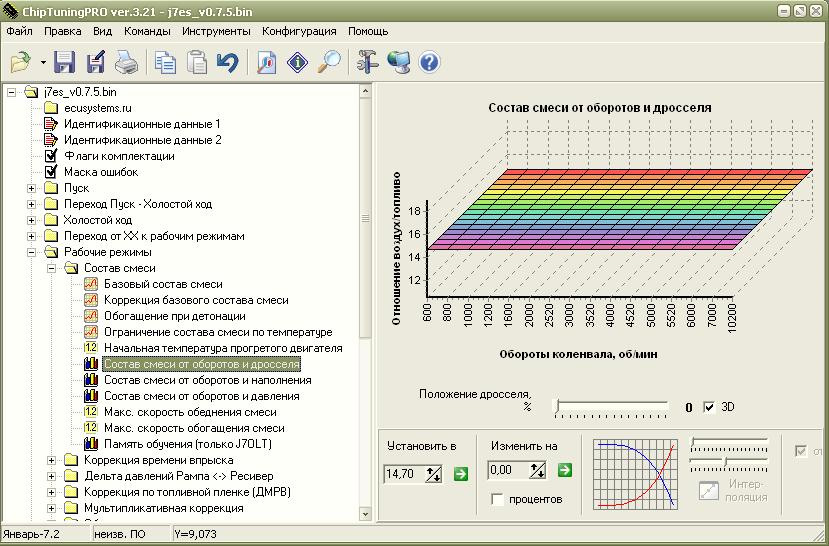Open the Инструменты menu

click(215, 31)
